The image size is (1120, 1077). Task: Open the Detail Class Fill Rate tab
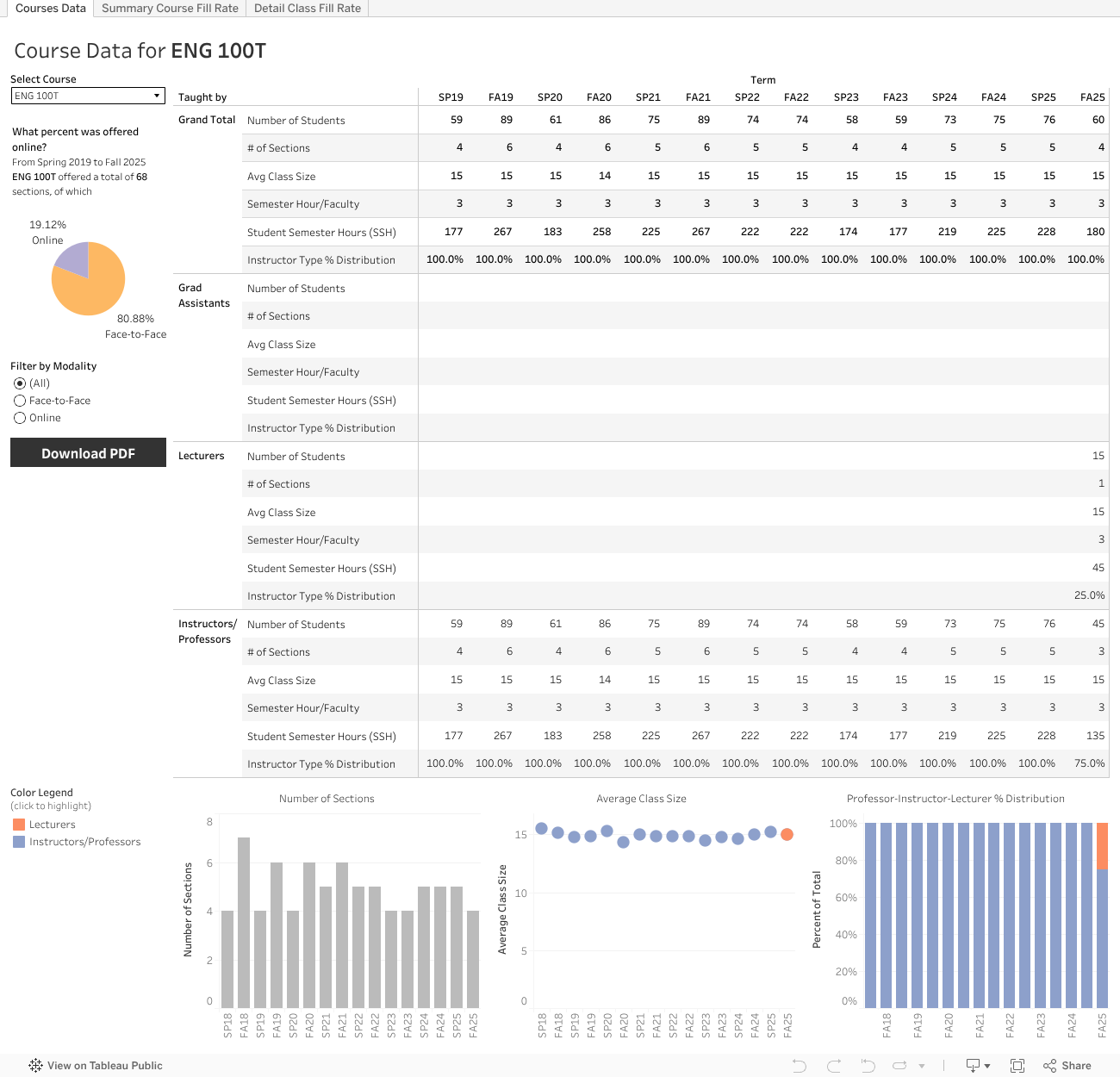point(308,9)
